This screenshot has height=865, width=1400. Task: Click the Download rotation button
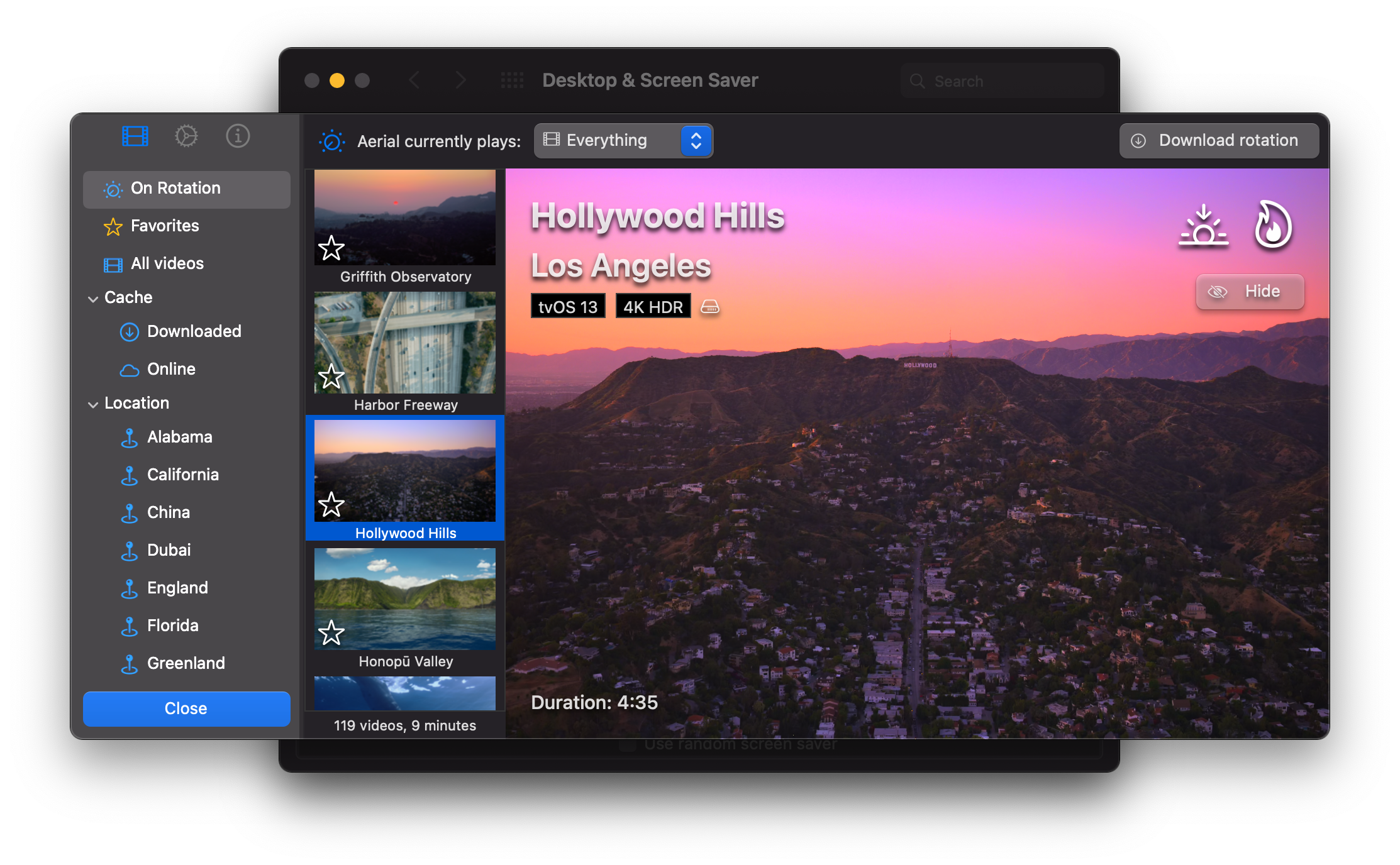coord(1218,140)
